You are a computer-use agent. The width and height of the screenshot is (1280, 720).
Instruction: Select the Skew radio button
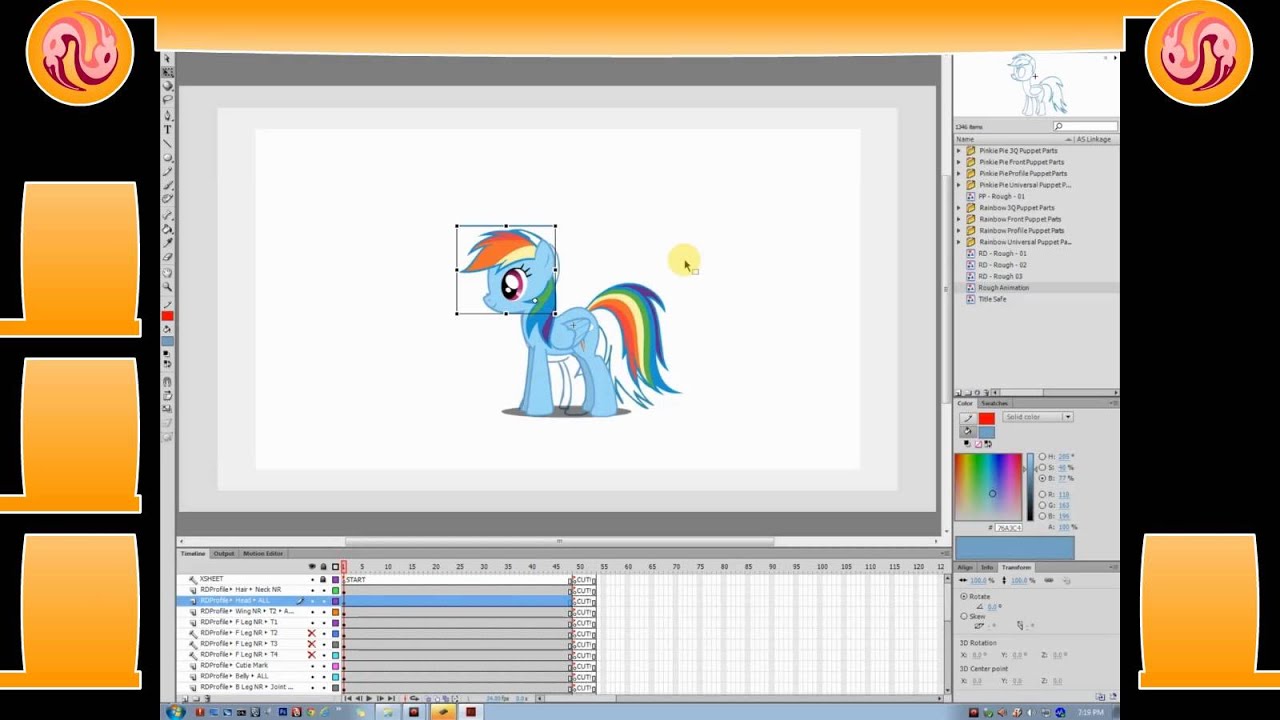click(x=964, y=617)
